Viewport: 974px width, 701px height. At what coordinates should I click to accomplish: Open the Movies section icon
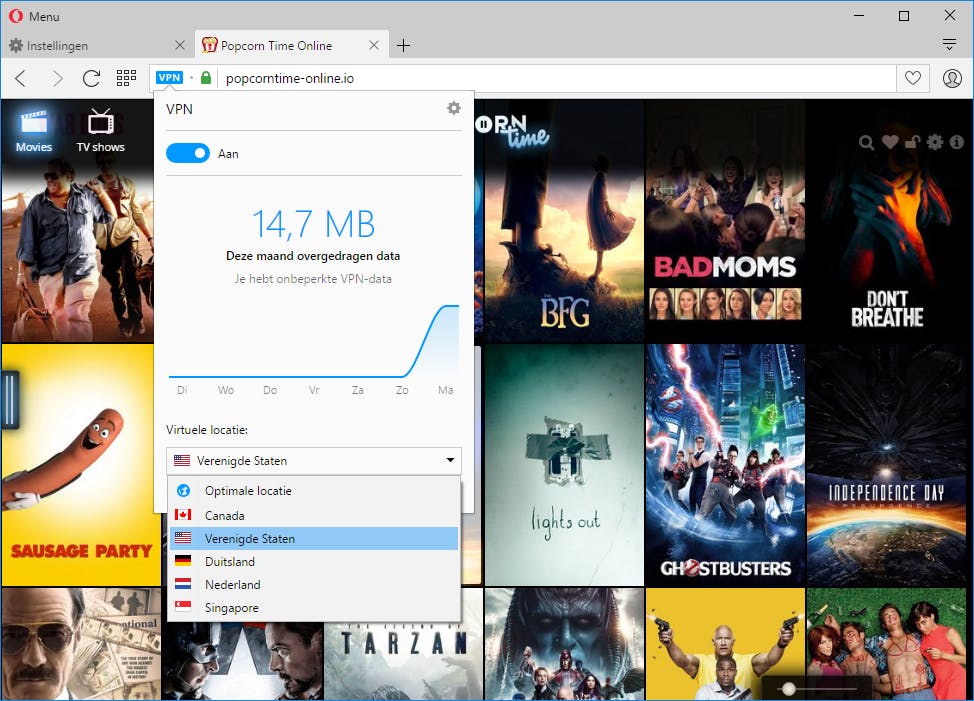pos(34,131)
